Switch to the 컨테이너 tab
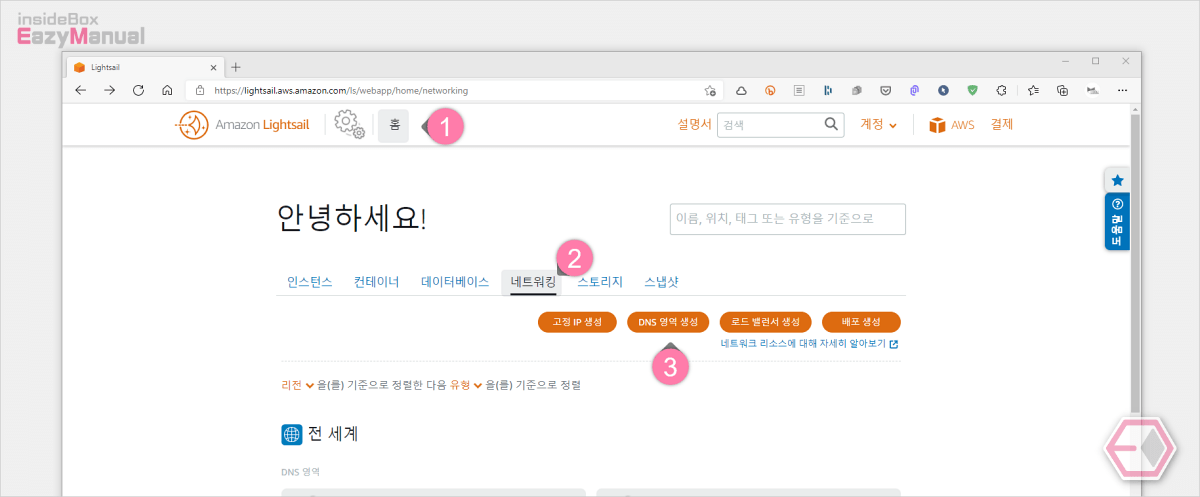 tap(376, 282)
